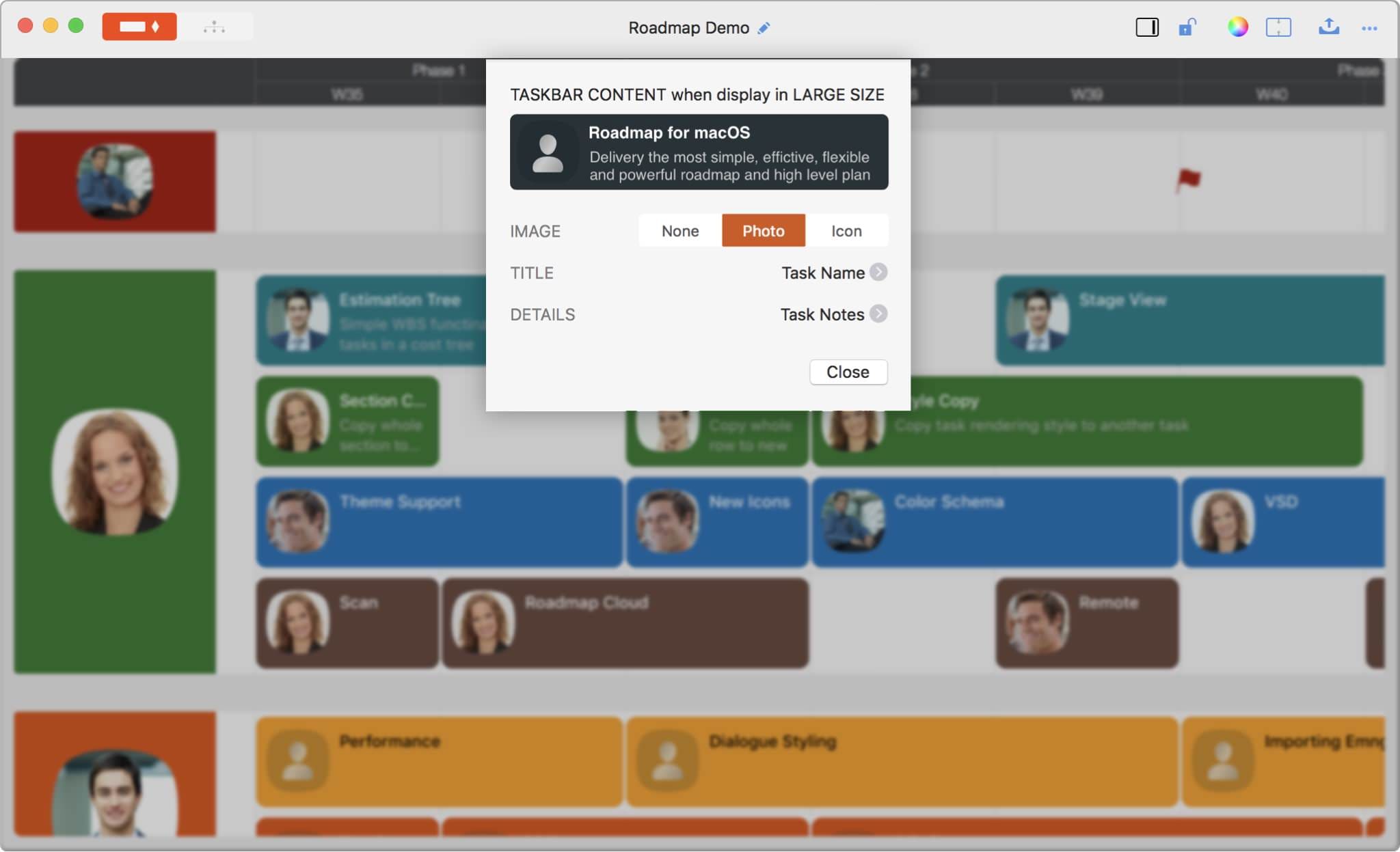The image size is (1400, 852).
Task: Switch to the hierarchy tree view
Action: click(214, 27)
